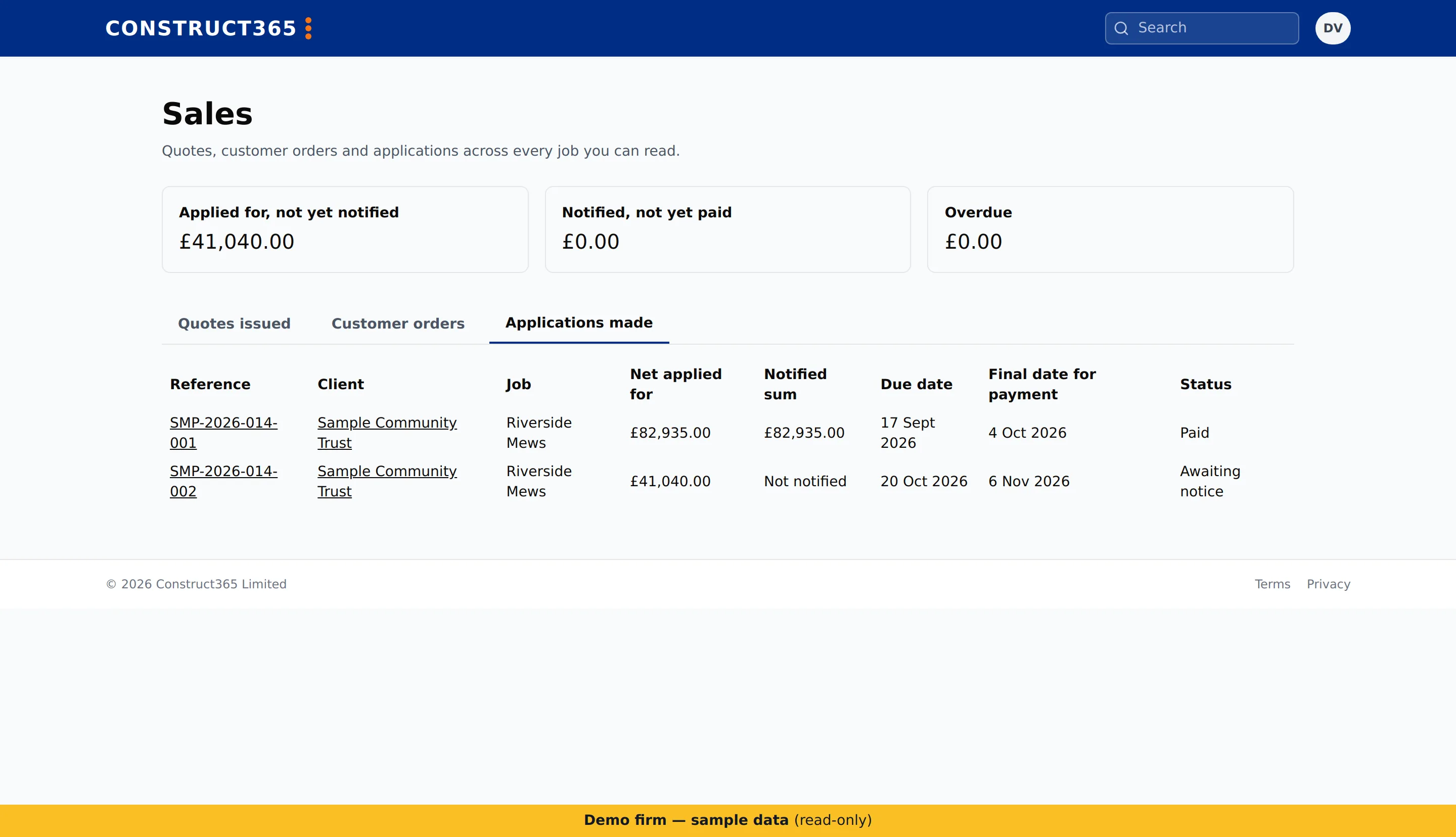Focus the Search input field
Image resolution: width=1456 pixels, height=837 pixels.
(1201, 28)
